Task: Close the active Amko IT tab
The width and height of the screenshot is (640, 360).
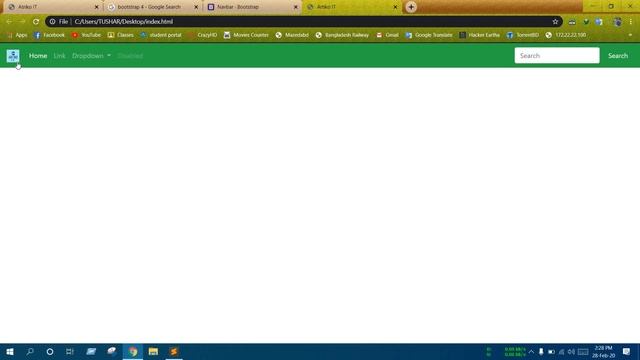Action: coord(395,7)
